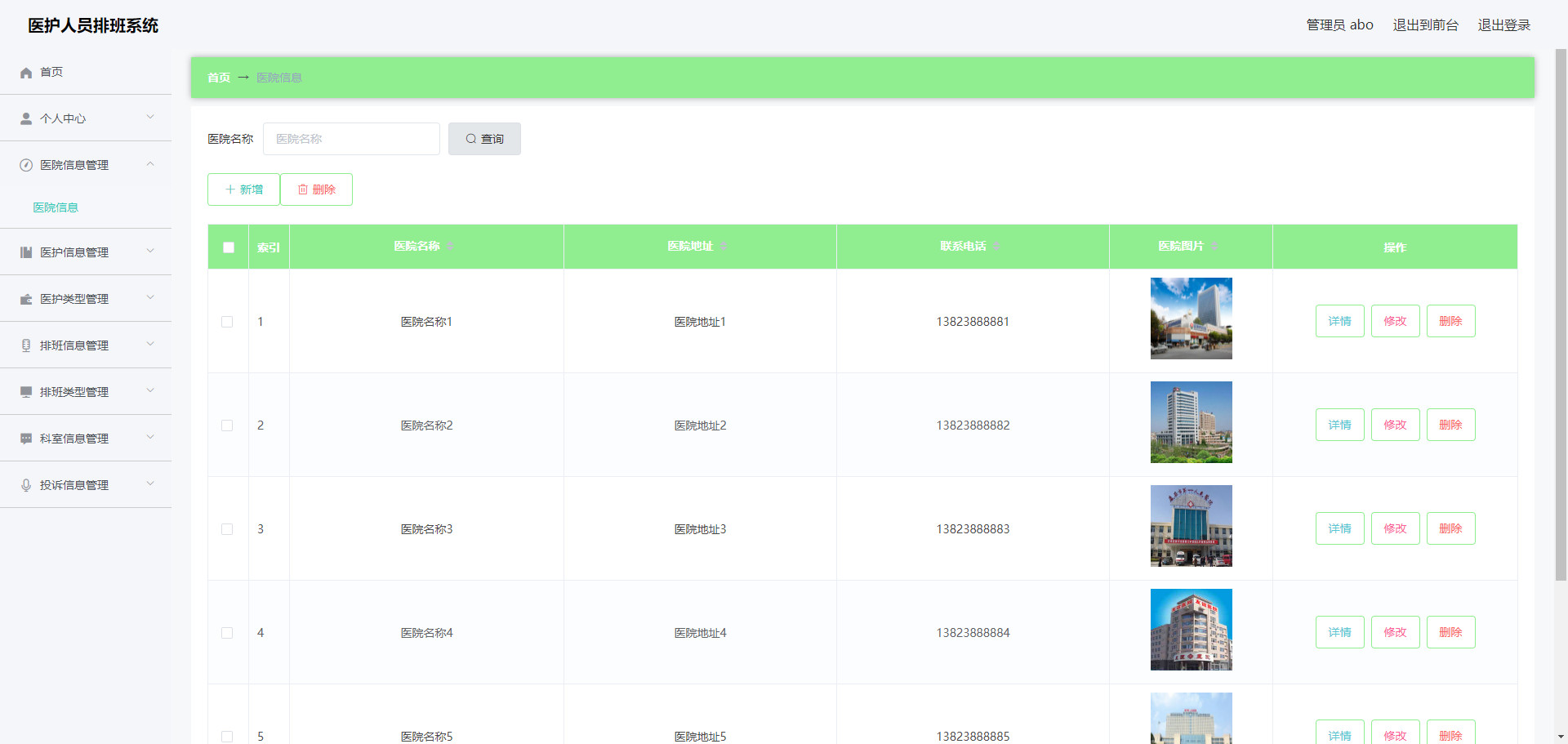Toggle the select-all checkbox in table header

pos(229,247)
